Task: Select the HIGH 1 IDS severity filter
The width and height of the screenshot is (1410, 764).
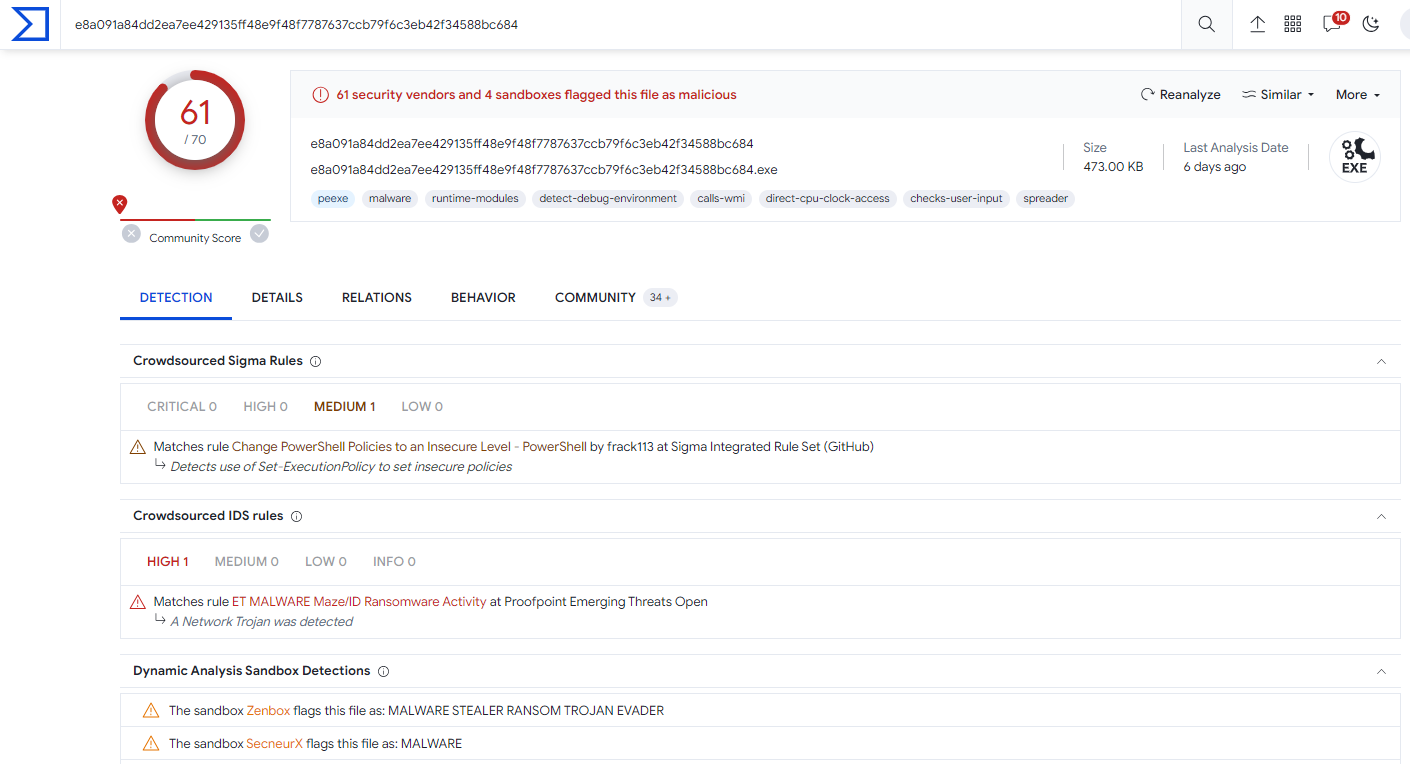Action: pos(168,562)
